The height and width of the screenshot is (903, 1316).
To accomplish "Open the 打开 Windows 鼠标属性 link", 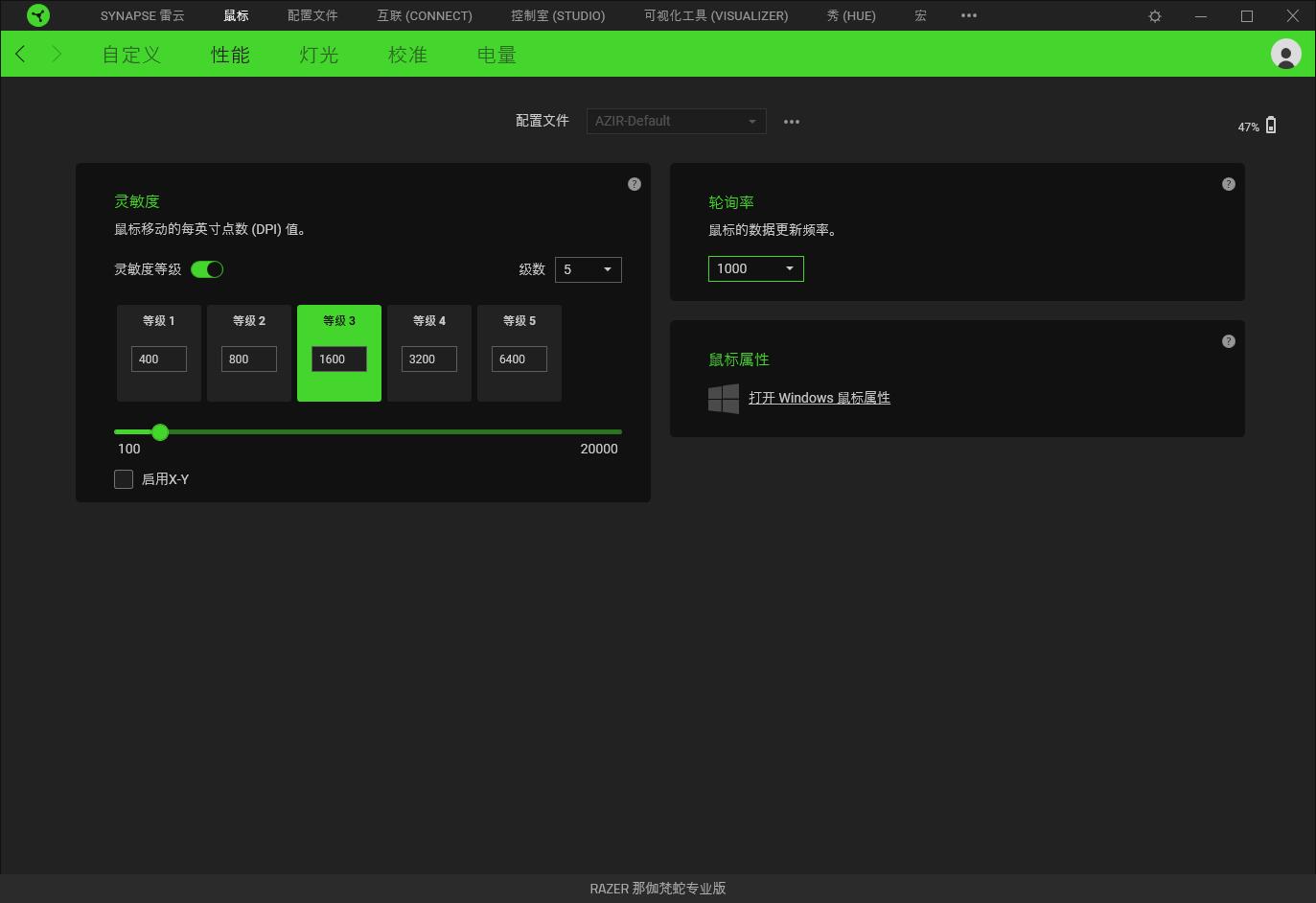I will [819, 398].
